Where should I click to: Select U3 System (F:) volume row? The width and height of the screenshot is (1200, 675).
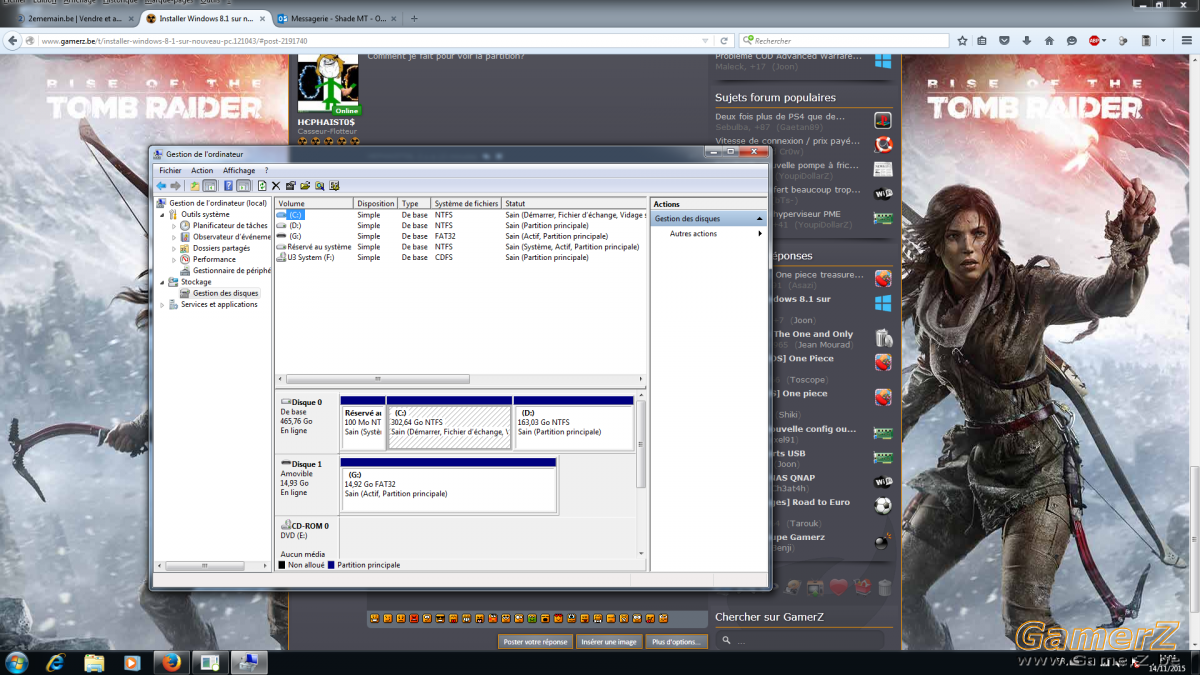tap(461, 257)
